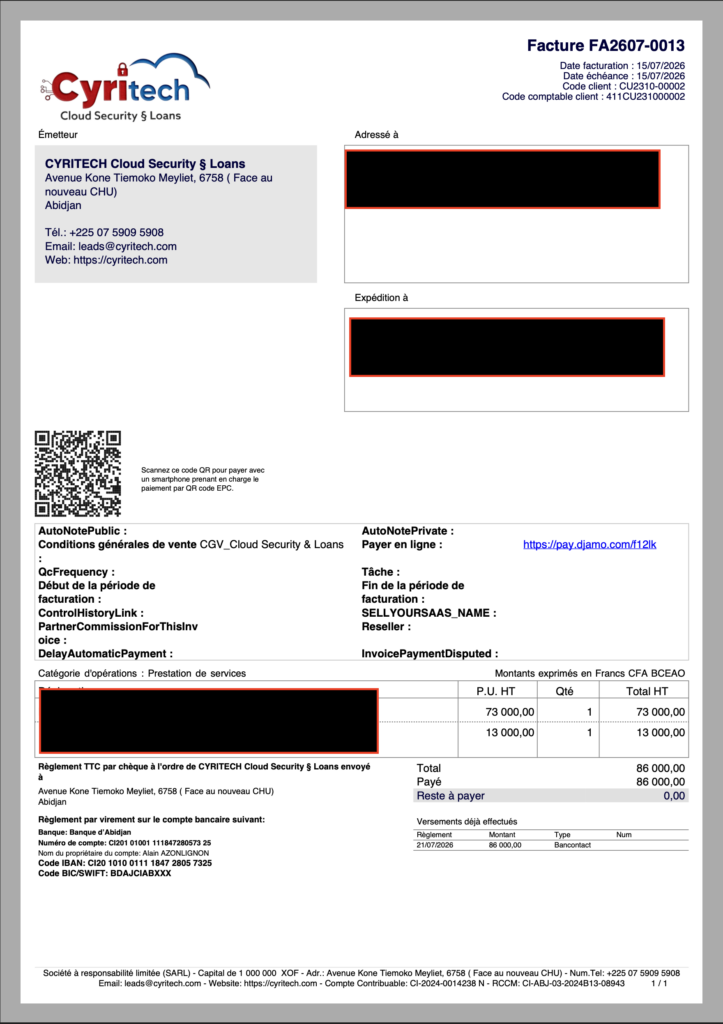Click the 'DelayAutomaticPayment :' label
Image resolution: width=723 pixels, height=1024 pixels.
(106, 654)
